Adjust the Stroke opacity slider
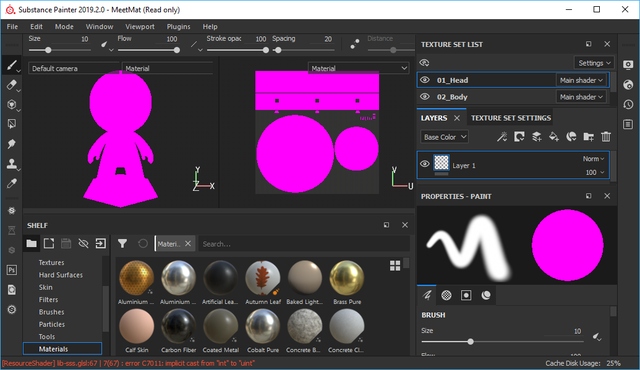Viewport: 640px width, 370px height. pos(238,50)
